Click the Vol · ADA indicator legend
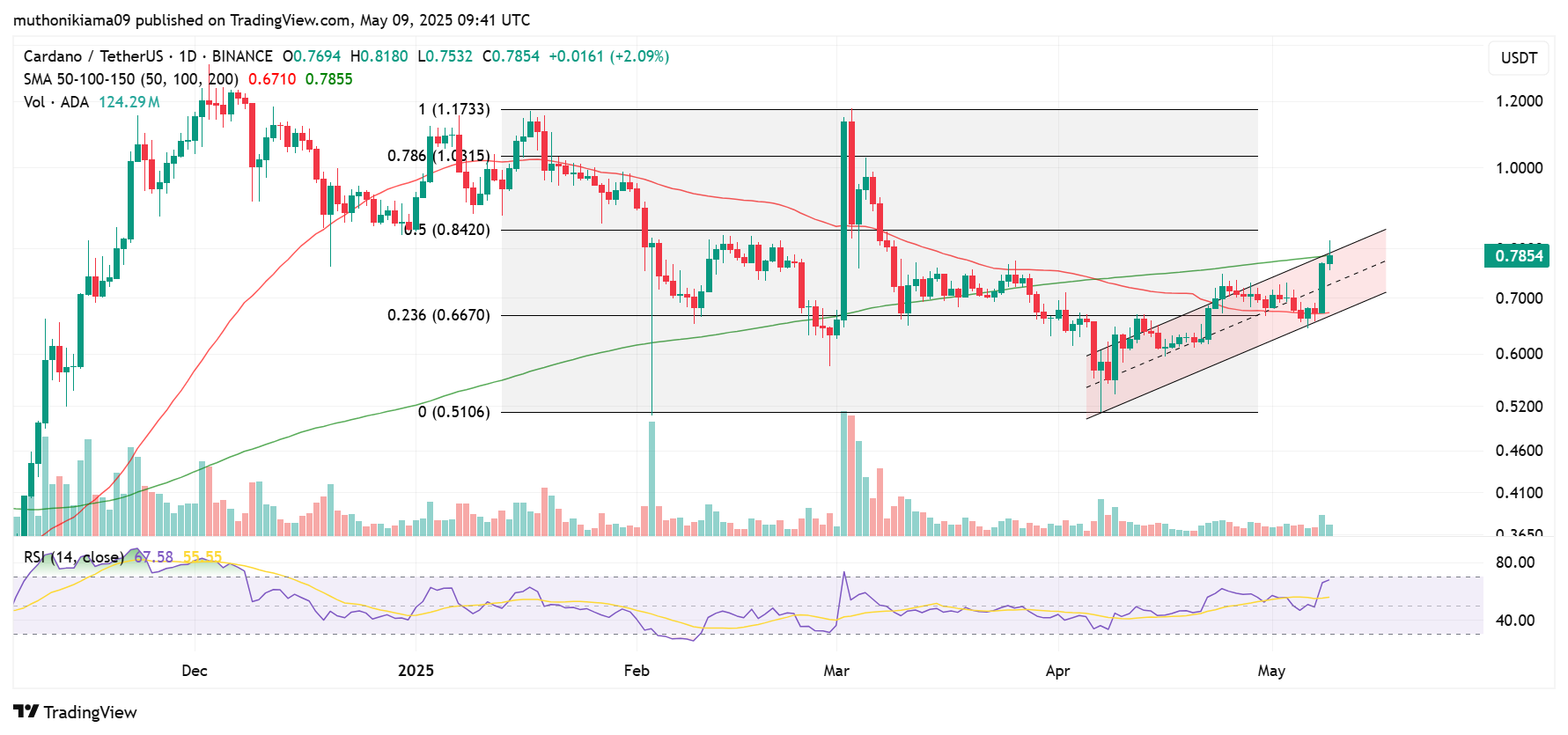The width and height of the screenshot is (1568, 735). click(56, 102)
